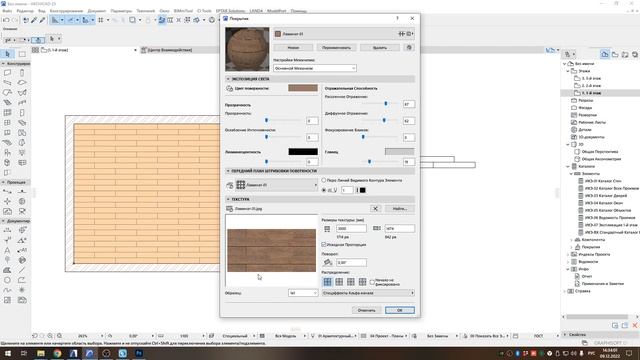
Task: Open the Конструирование menu
Action: (66, 11)
